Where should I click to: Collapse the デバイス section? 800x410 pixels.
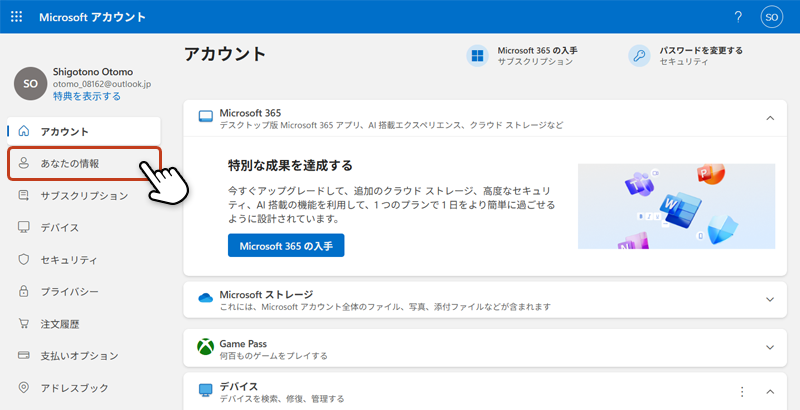(x=770, y=392)
